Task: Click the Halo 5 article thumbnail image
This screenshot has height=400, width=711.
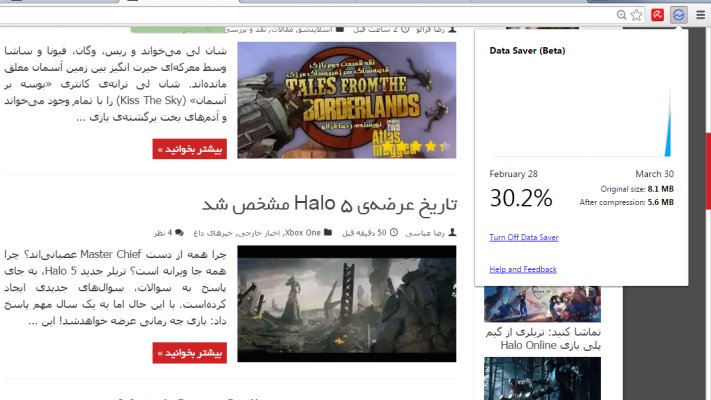Action: point(346,303)
